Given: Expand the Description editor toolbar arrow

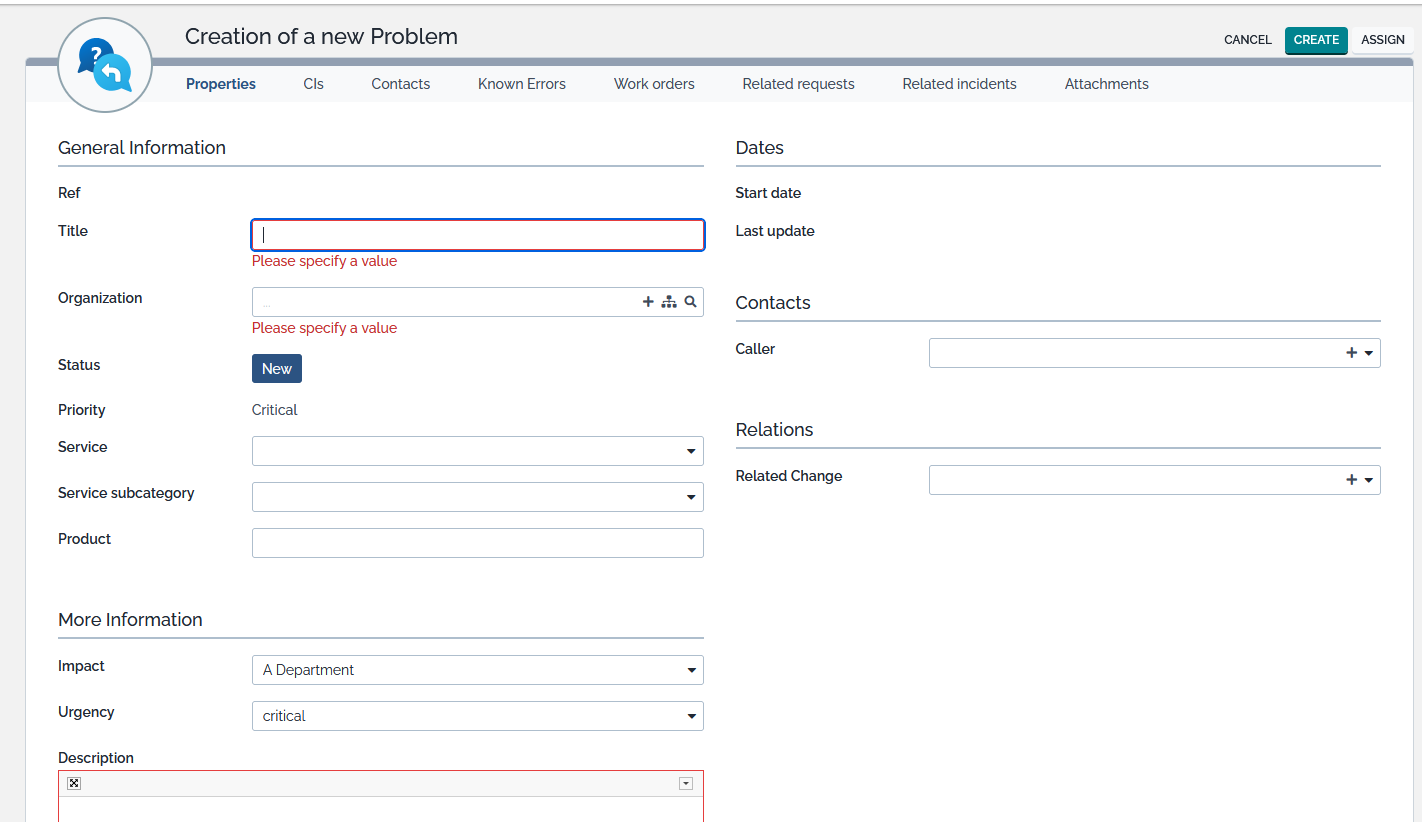Looking at the screenshot, I should (x=686, y=784).
